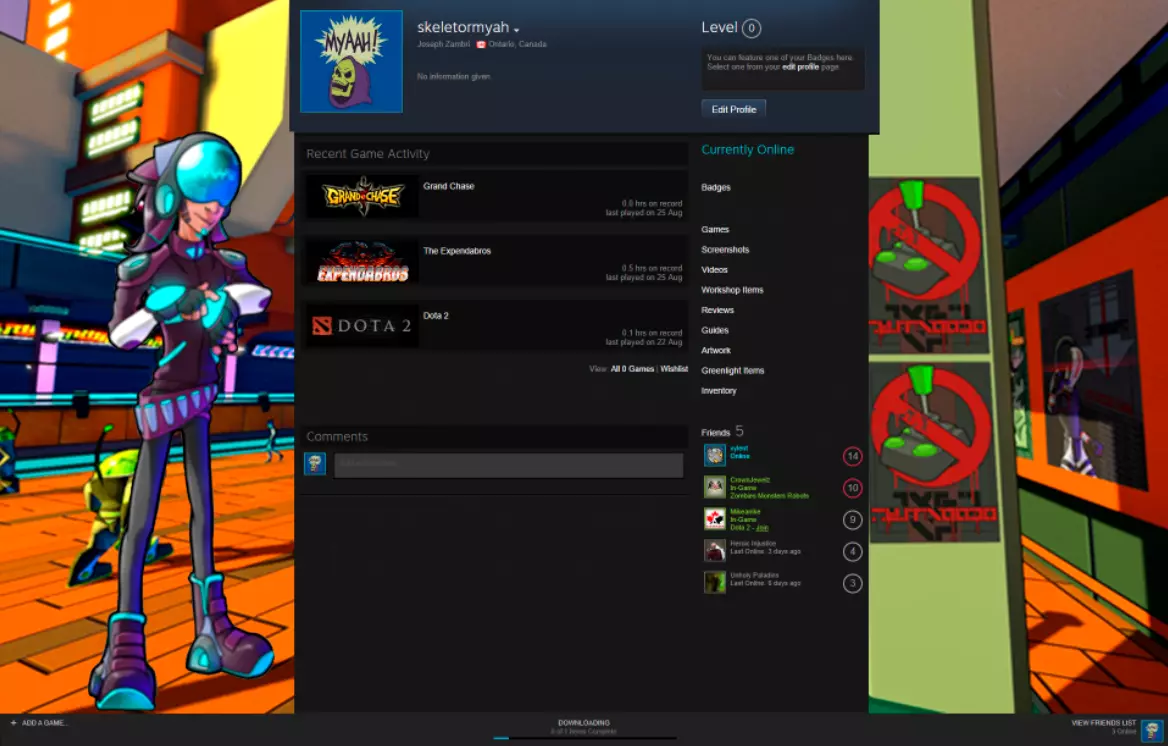Click the Zombies Monsters Robots game text

pyautogui.click(x=769, y=496)
